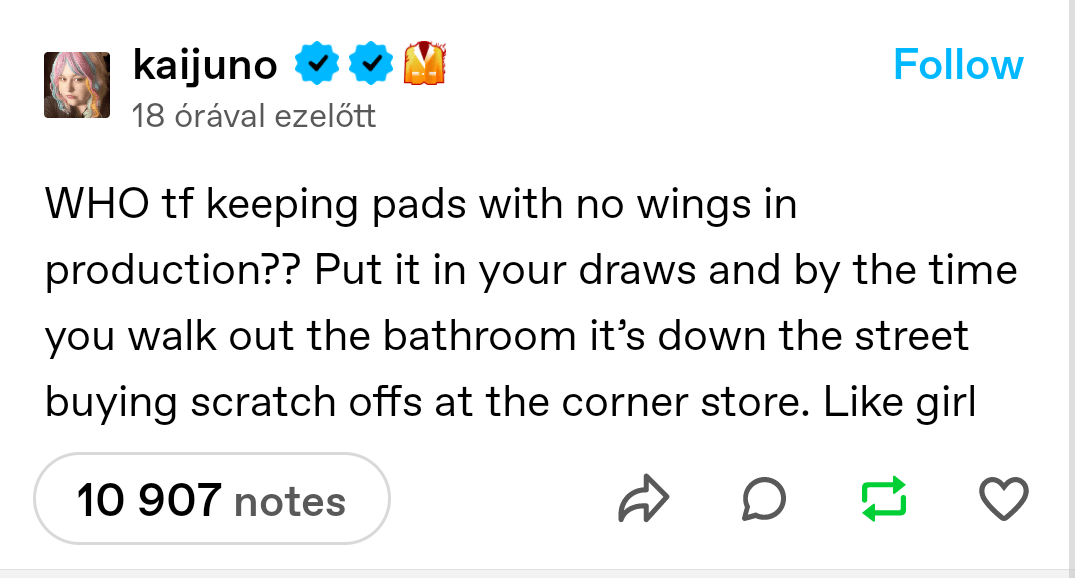The width and height of the screenshot is (1075, 578).
Task: Click the first blue verified checkmark badge
Action: coord(317,63)
